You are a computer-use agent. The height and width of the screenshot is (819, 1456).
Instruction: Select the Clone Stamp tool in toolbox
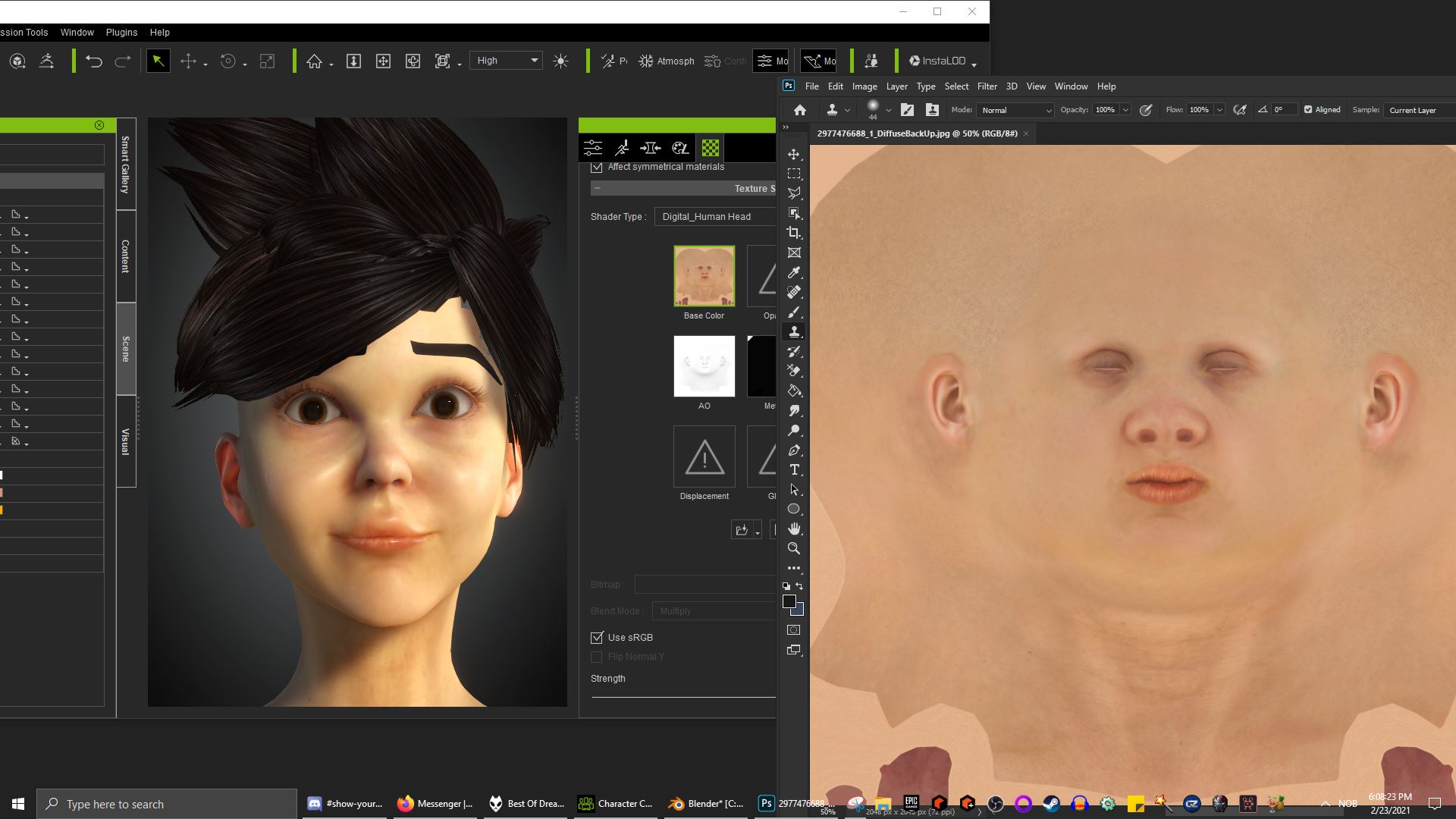pyautogui.click(x=794, y=331)
